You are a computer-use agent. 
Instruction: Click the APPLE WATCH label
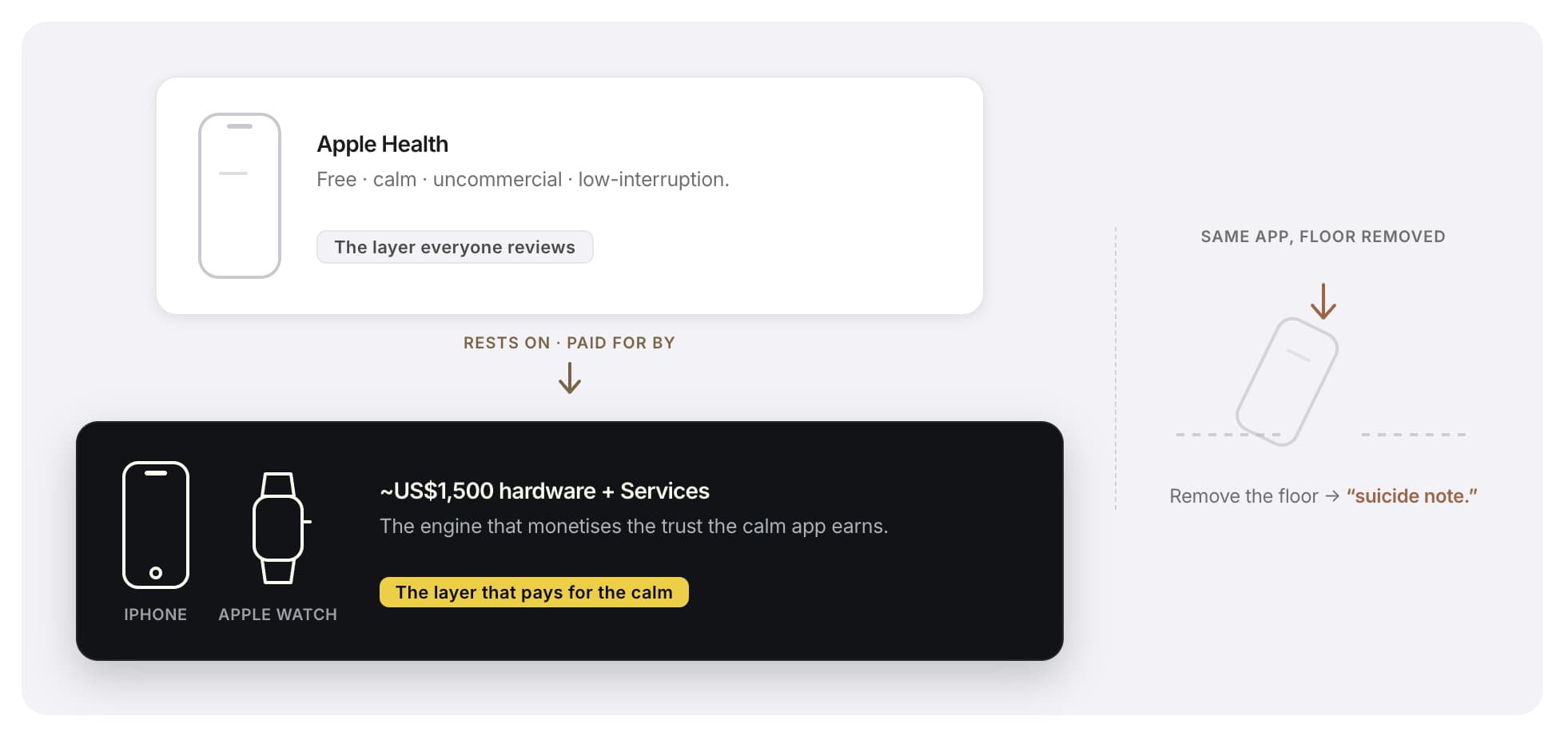point(277,615)
